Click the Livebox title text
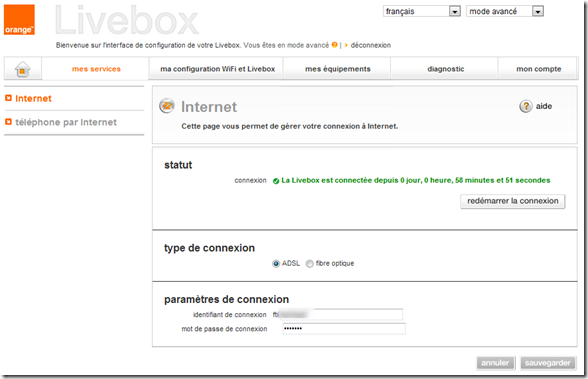The image size is (588, 379). [127, 21]
